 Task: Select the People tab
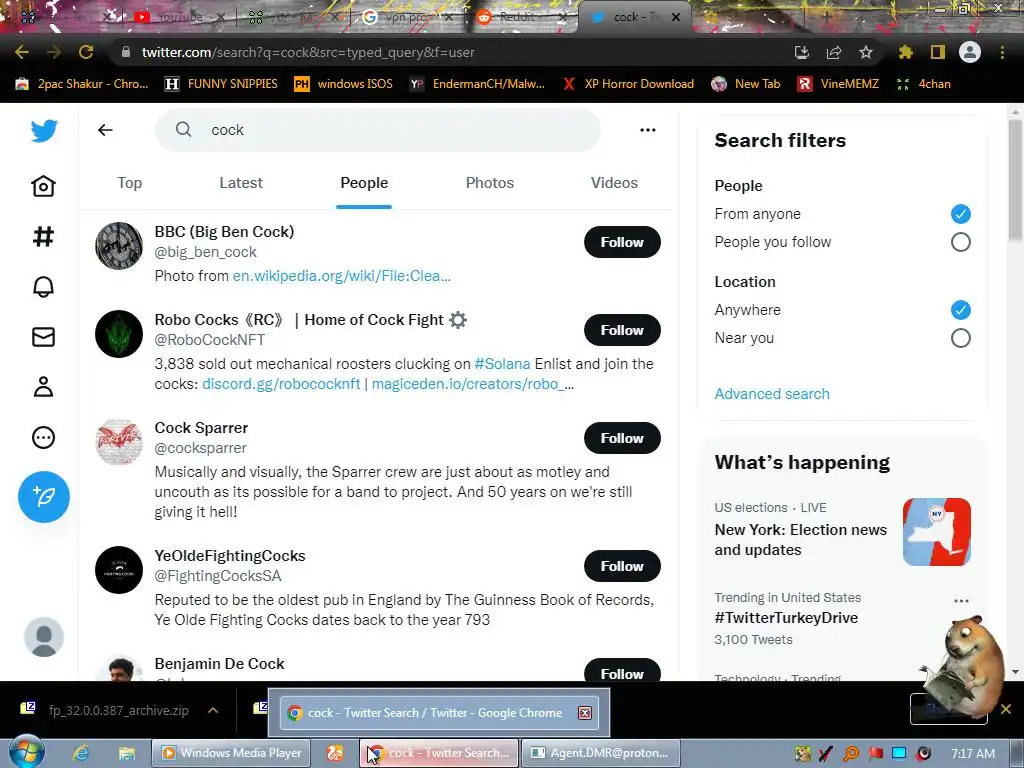364,183
